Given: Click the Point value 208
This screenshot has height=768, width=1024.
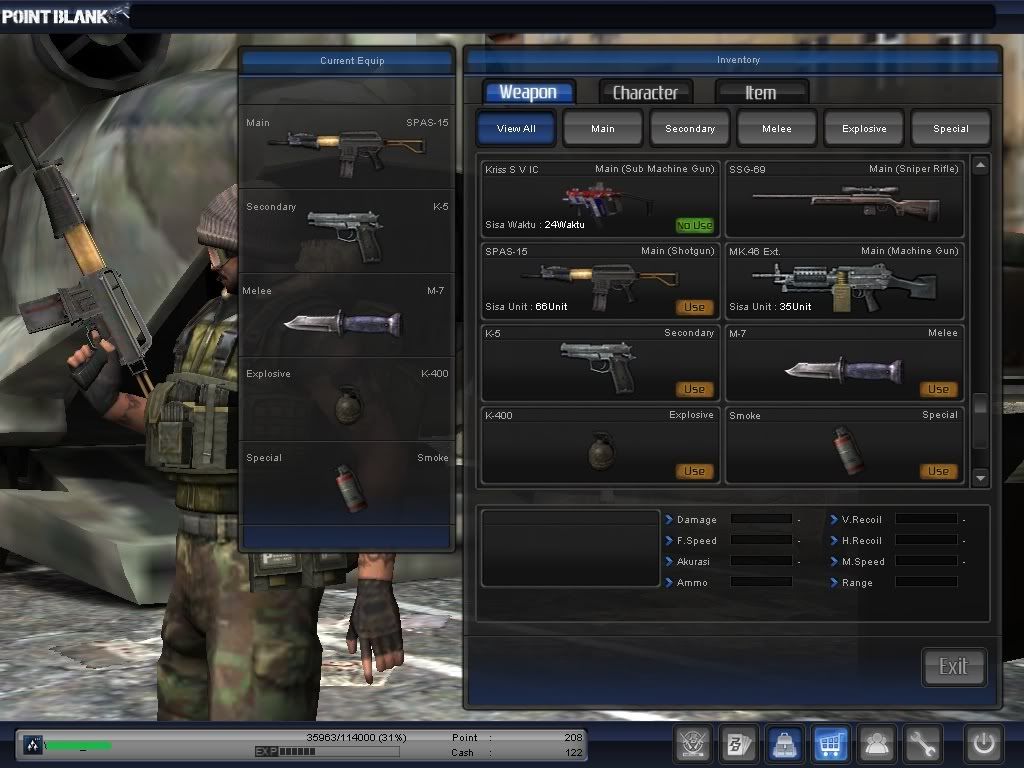Looking at the screenshot, I should click(x=573, y=737).
